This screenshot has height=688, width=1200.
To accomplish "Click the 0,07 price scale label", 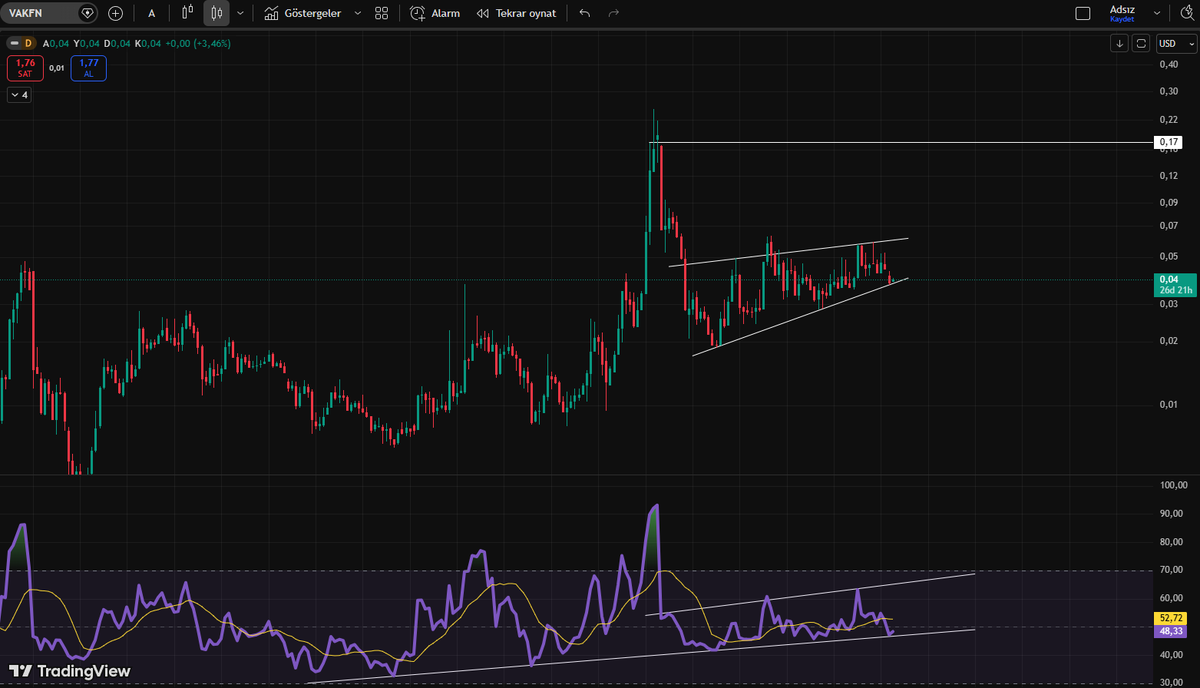I will [1168, 226].
